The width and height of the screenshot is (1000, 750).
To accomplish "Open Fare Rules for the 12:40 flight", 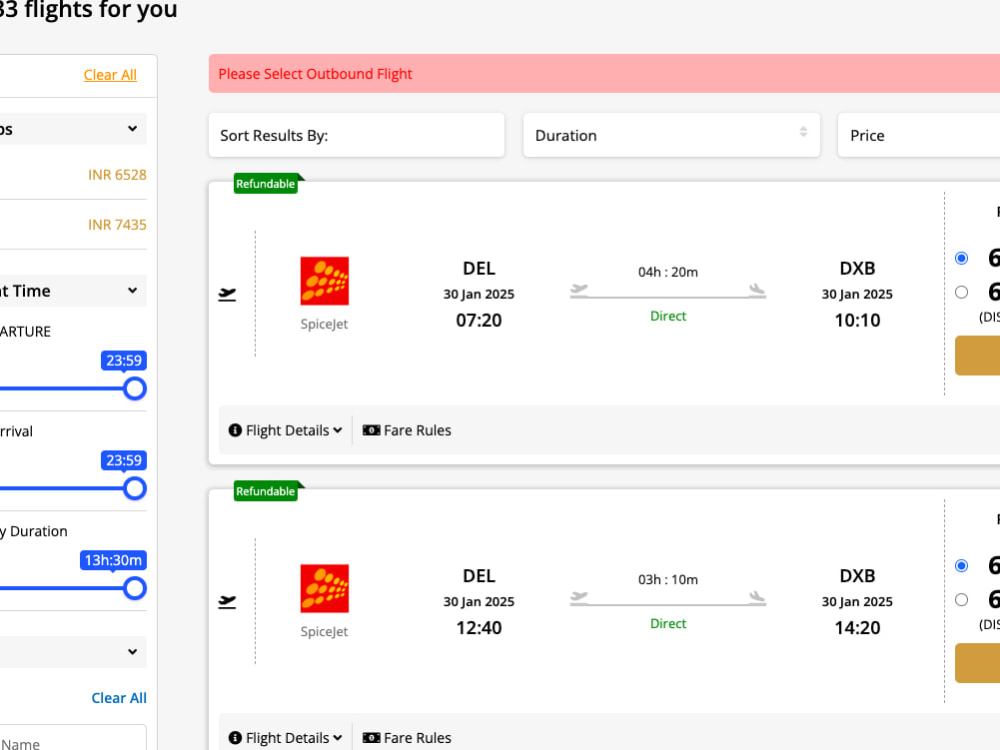I will (x=407, y=738).
